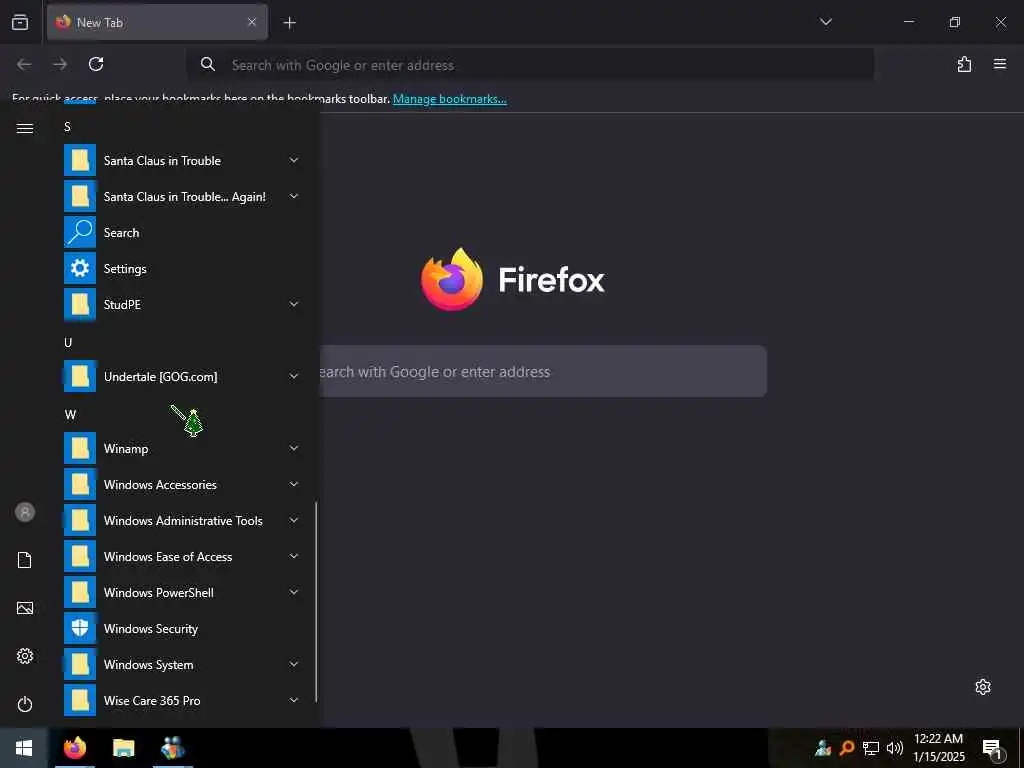Open Power options in Start menu
This screenshot has width=1024, height=768.
click(25, 704)
